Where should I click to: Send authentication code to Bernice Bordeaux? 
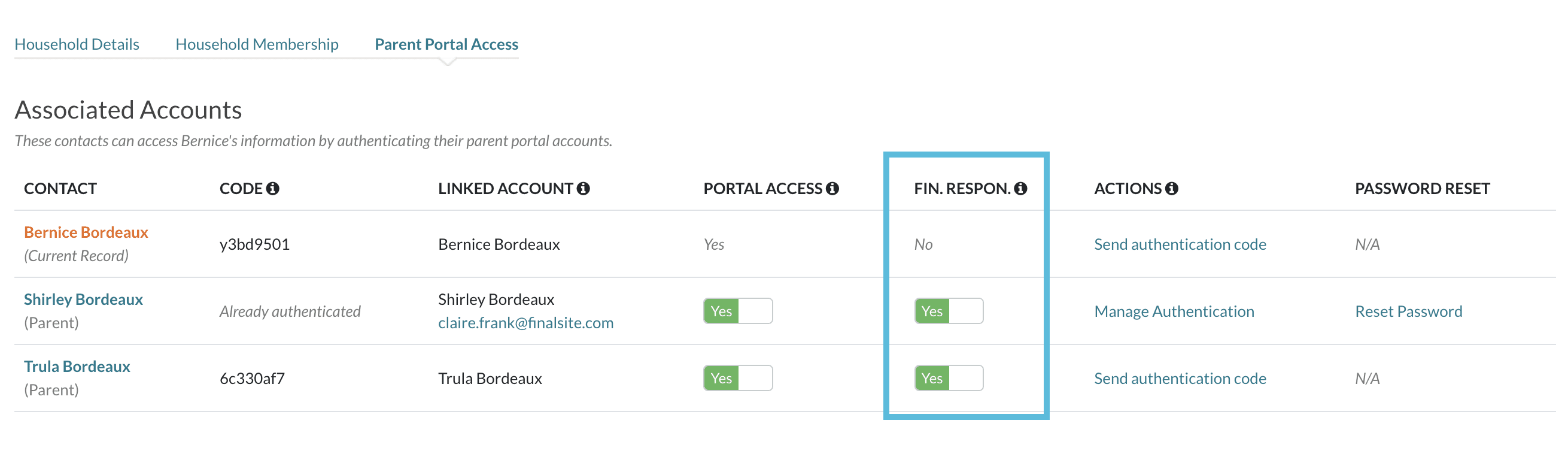click(x=1180, y=244)
